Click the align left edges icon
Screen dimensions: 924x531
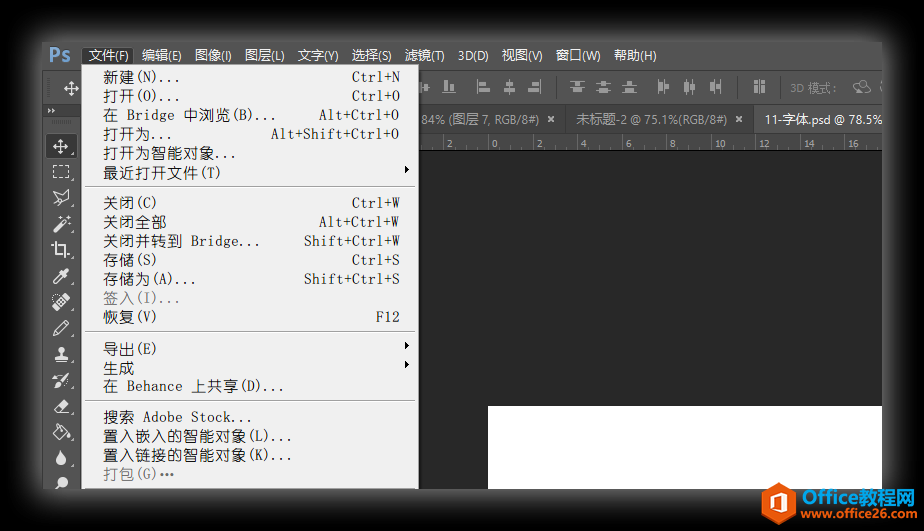click(x=483, y=87)
